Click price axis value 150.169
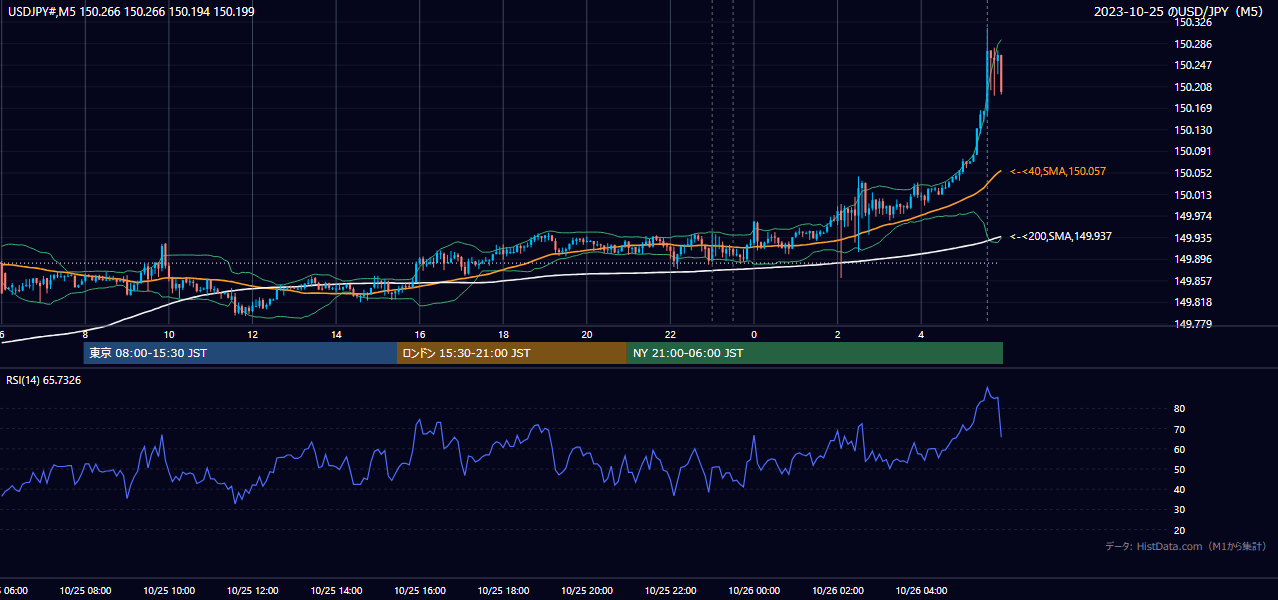Image resolution: width=1278 pixels, height=600 pixels. point(1193,108)
